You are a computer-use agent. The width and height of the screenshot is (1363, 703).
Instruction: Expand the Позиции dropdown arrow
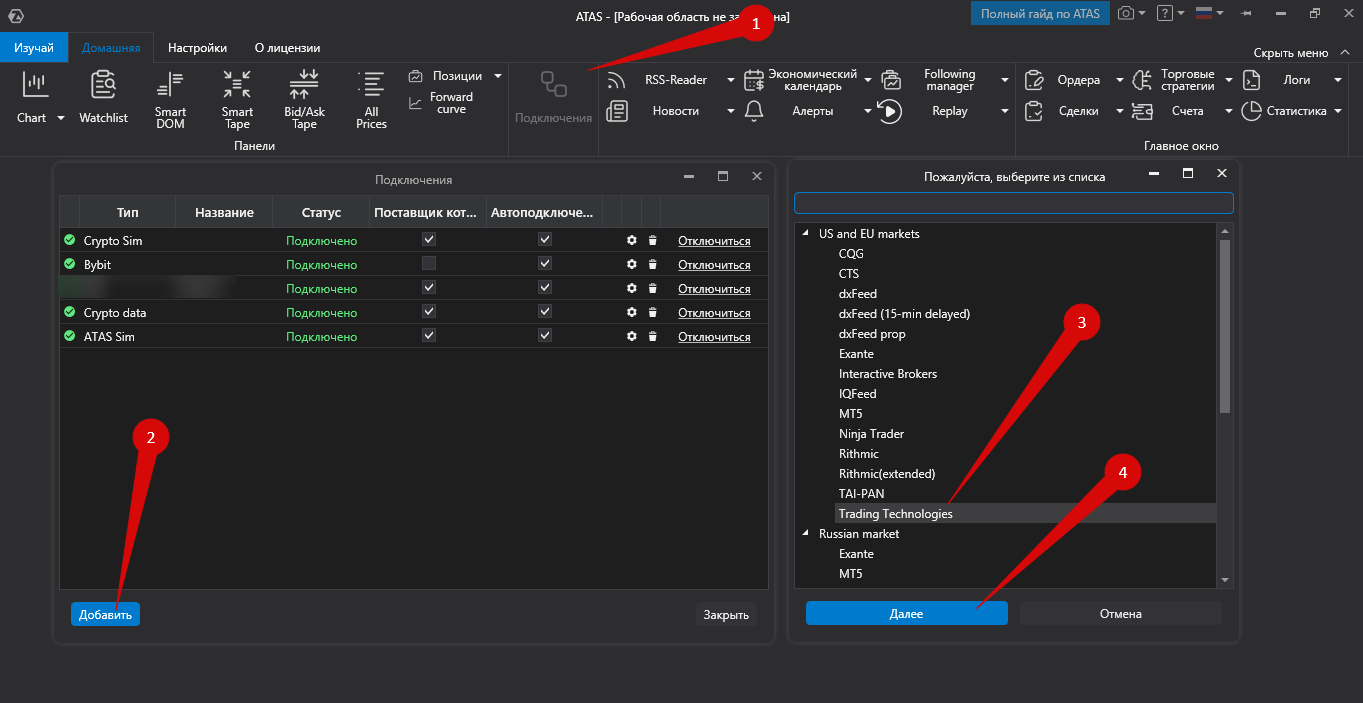[x=498, y=76]
